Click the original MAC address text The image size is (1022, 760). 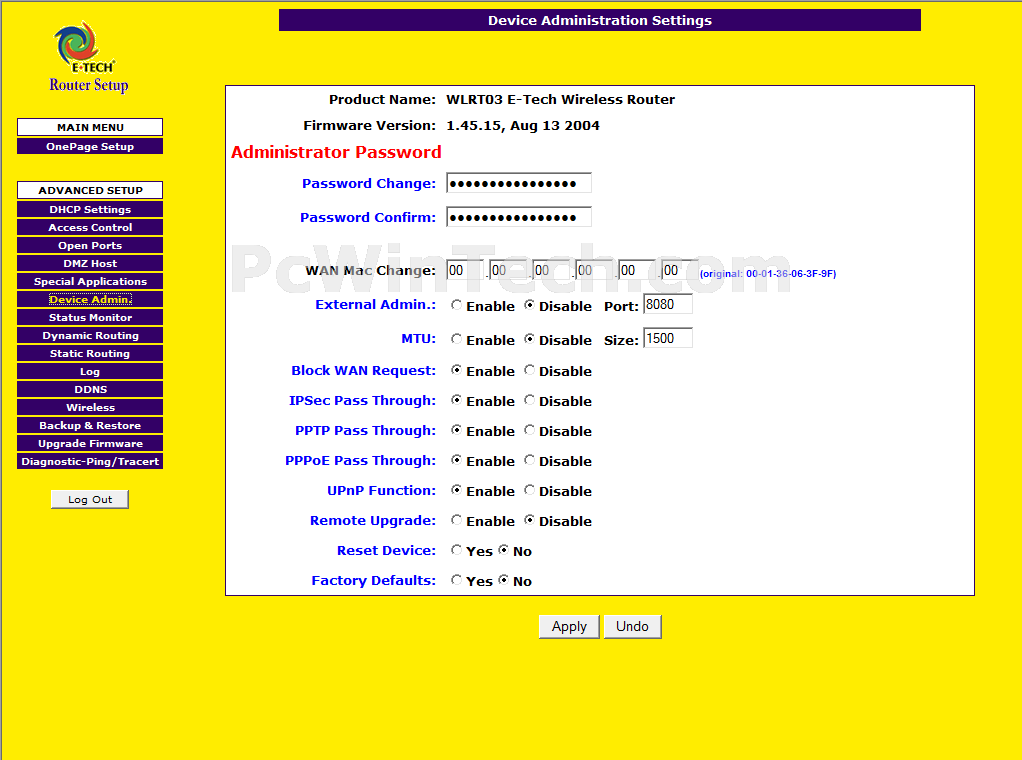[x=768, y=274]
